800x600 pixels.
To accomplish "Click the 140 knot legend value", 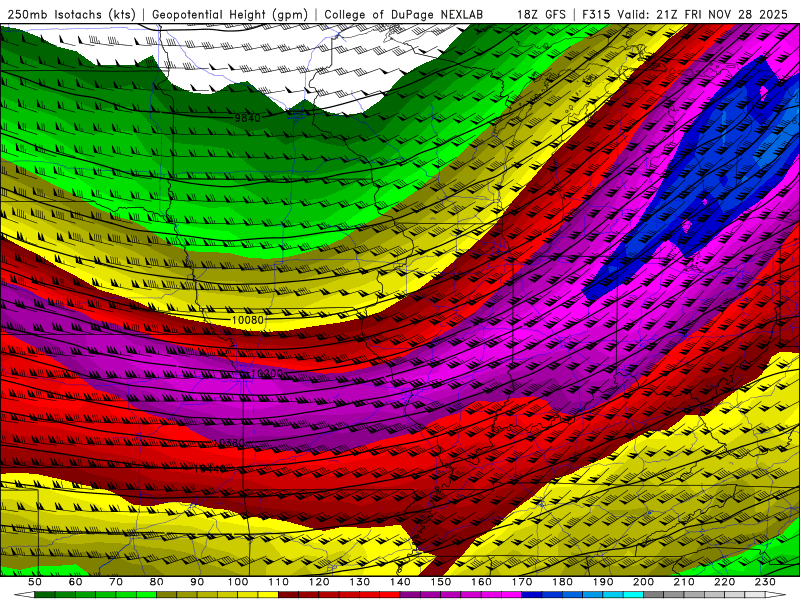I will click(400, 582).
